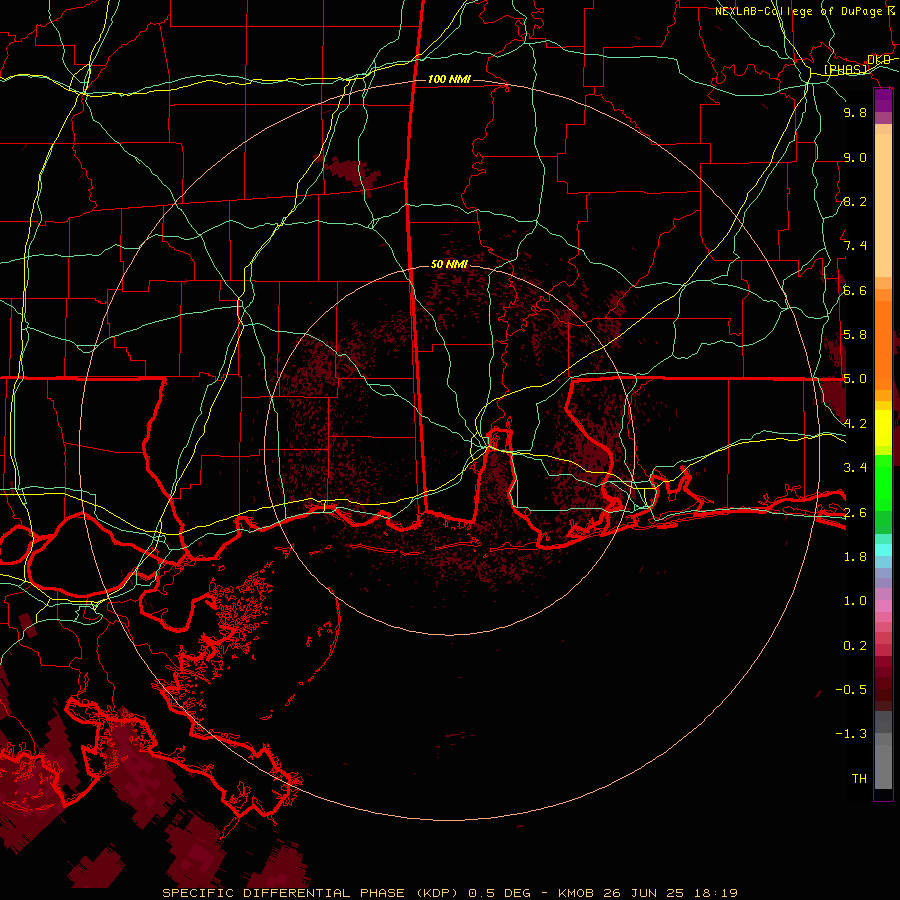
Task: Click the 6.6 color scale value
Action: [855, 290]
